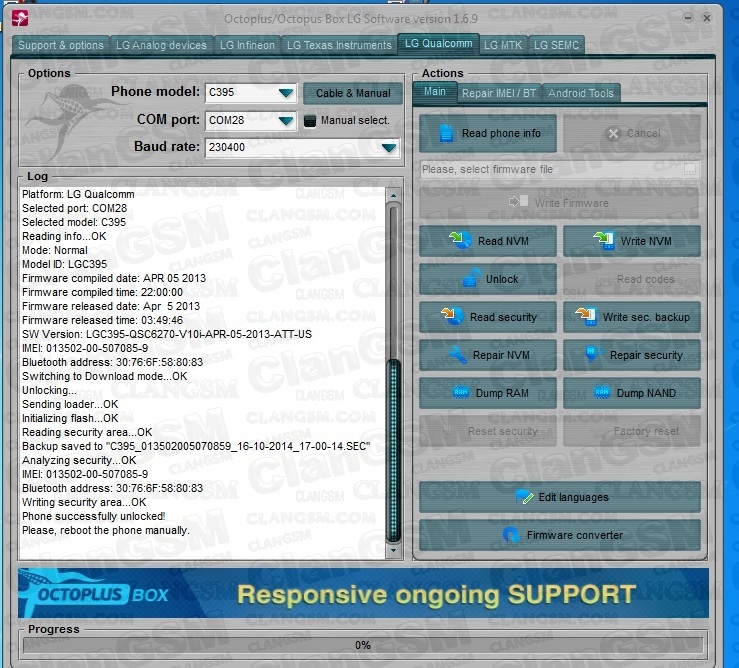Click the Octoplus Box support banner
Viewport: 739px width, 668px height.
(x=363, y=593)
